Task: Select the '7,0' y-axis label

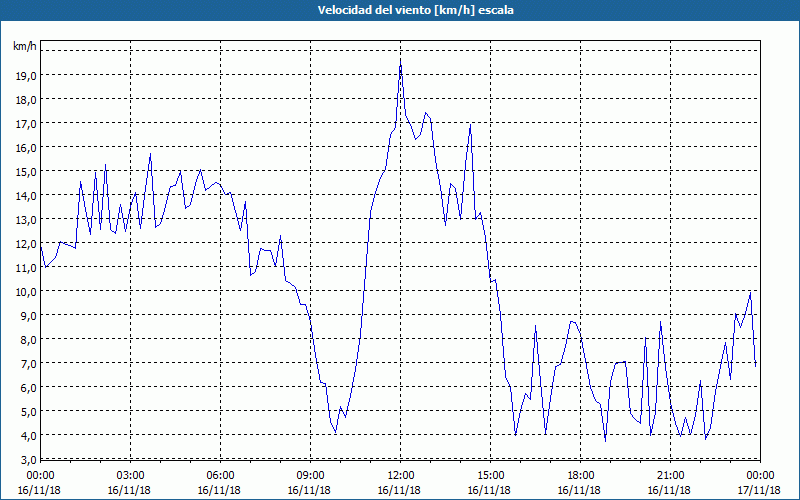Action: coord(29,363)
